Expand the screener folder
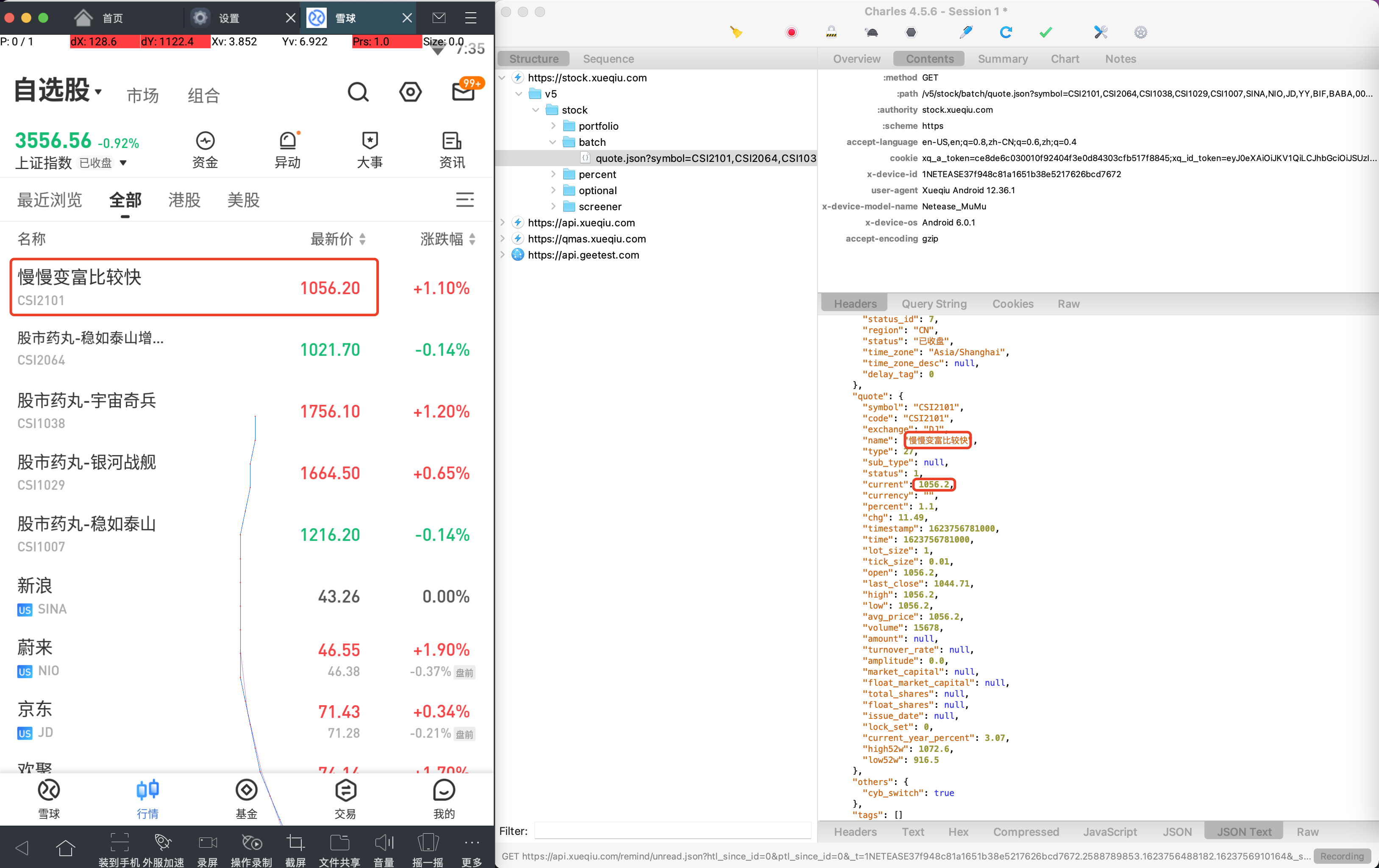 [553, 206]
